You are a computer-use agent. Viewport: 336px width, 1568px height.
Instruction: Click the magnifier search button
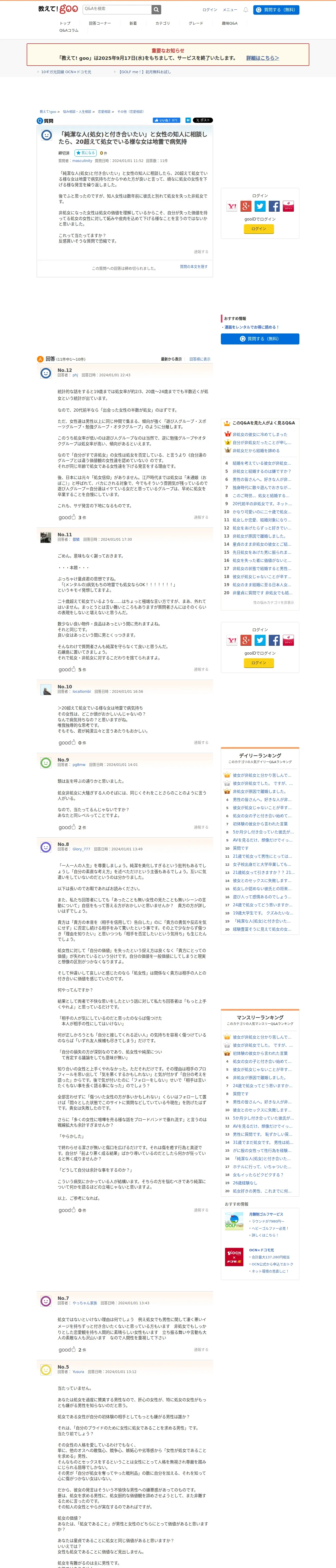coord(156,9)
